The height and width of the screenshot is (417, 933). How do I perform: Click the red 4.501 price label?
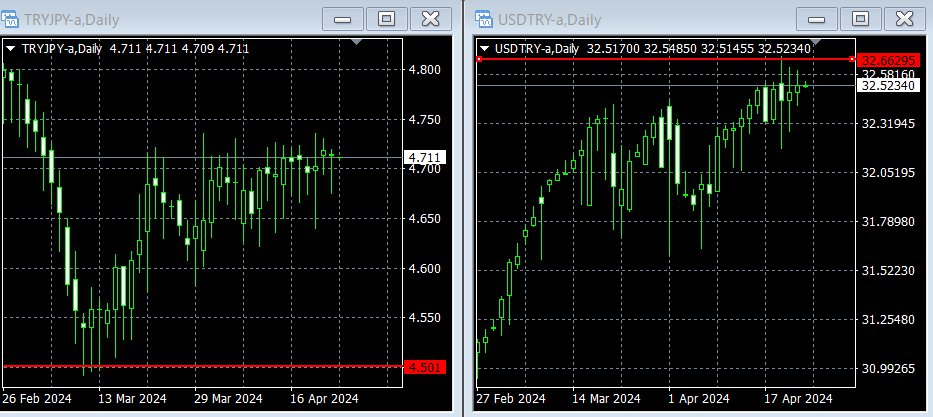[424, 367]
